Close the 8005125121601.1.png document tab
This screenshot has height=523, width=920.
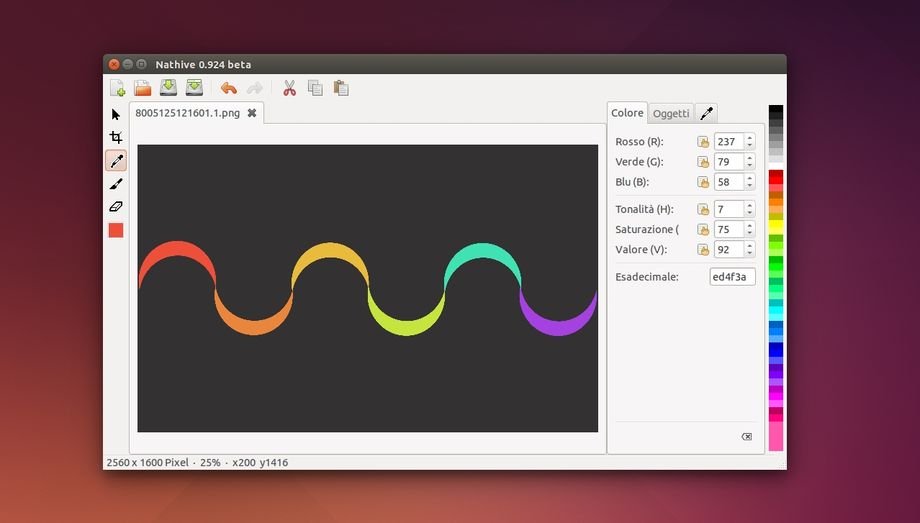point(252,113)
